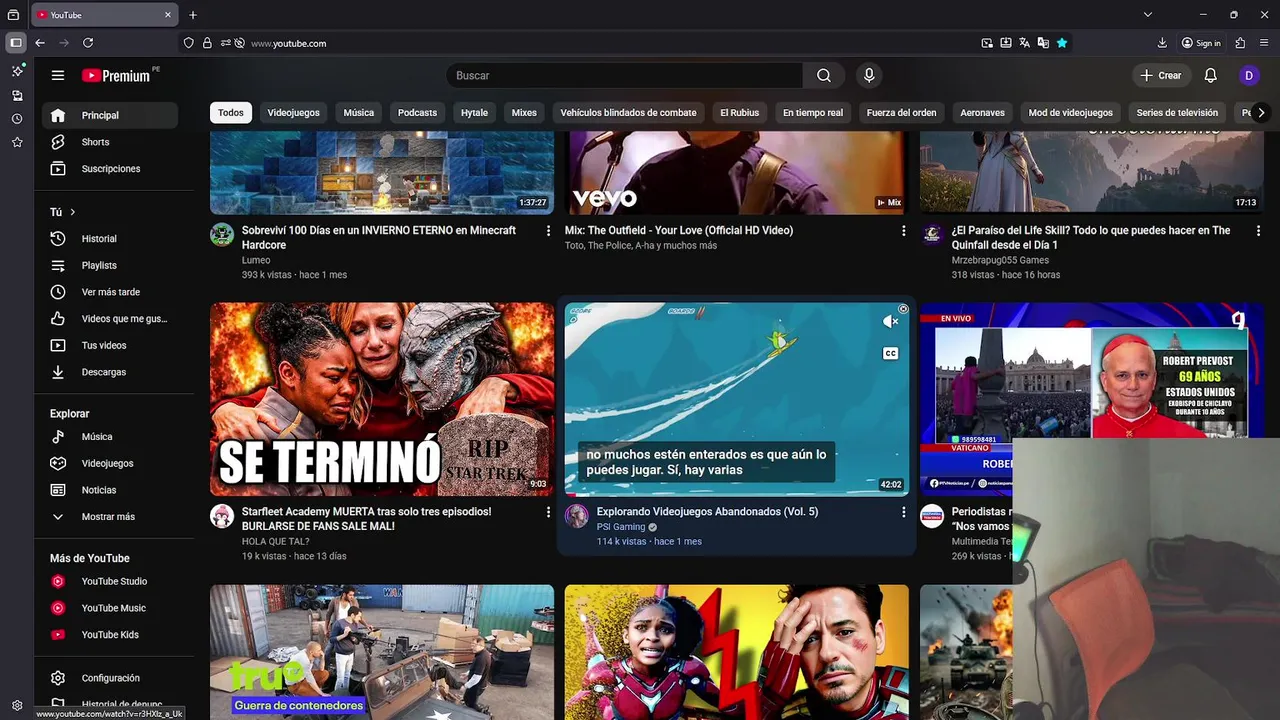Toggle the browser sidebar panel button
1280x720 pixels.
click(16, 43)
